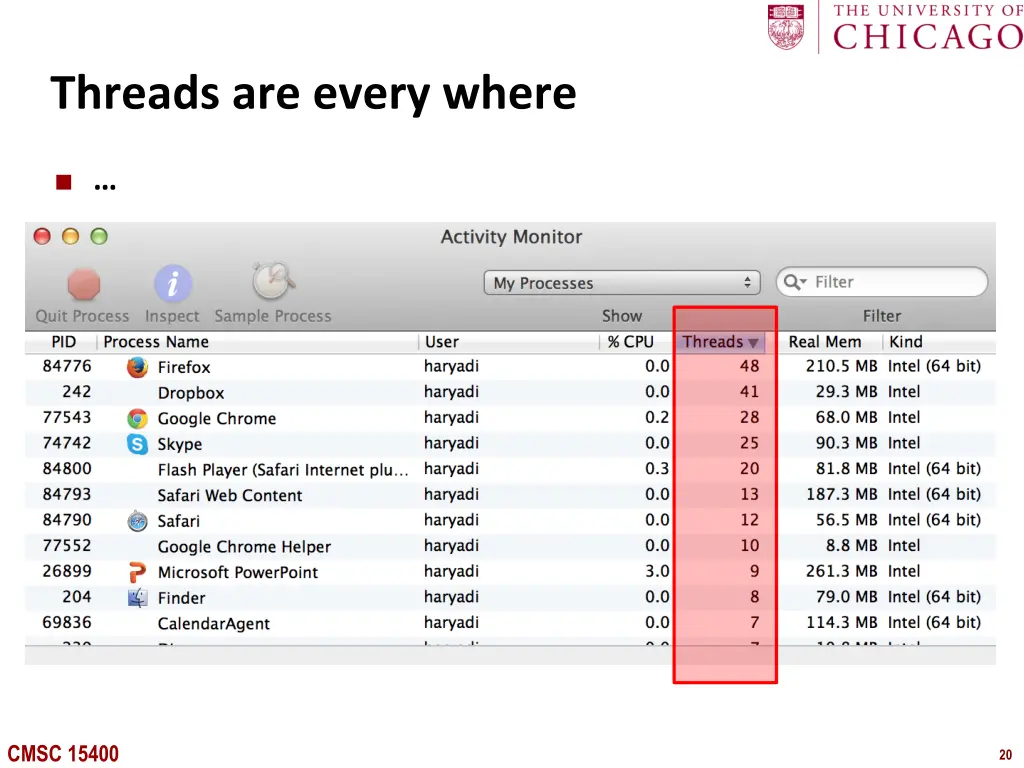Click the search magnifier in Filter field
The height and width of the screenshot is (768, 1024).
pos(793,282)
